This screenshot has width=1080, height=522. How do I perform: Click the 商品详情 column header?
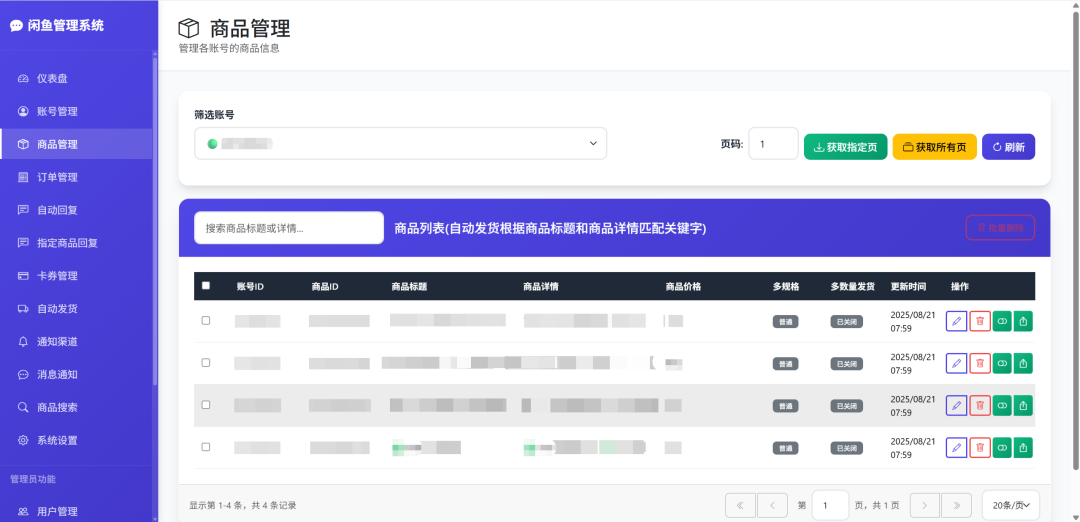pyautogui.click(x=541, y=286)
